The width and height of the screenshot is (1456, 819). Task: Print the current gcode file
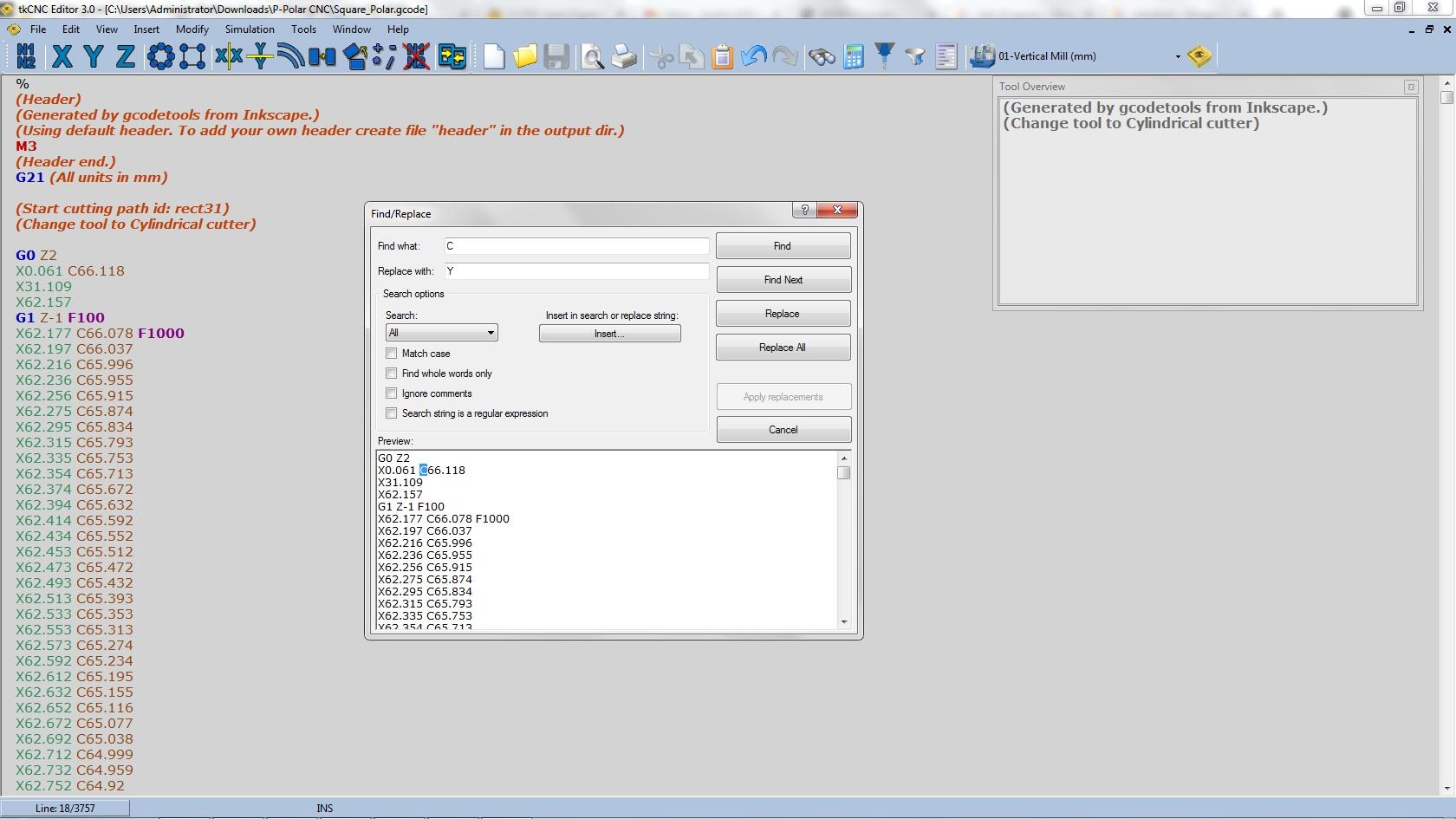[624, 56]
